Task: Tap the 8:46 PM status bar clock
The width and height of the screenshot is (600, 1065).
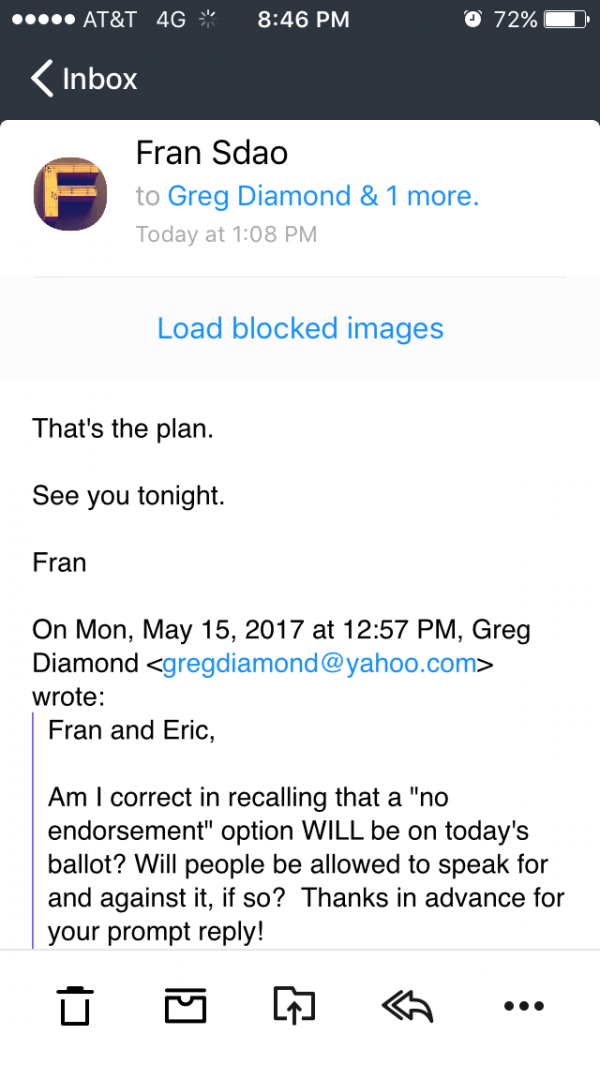Action: tap(303, 19)
